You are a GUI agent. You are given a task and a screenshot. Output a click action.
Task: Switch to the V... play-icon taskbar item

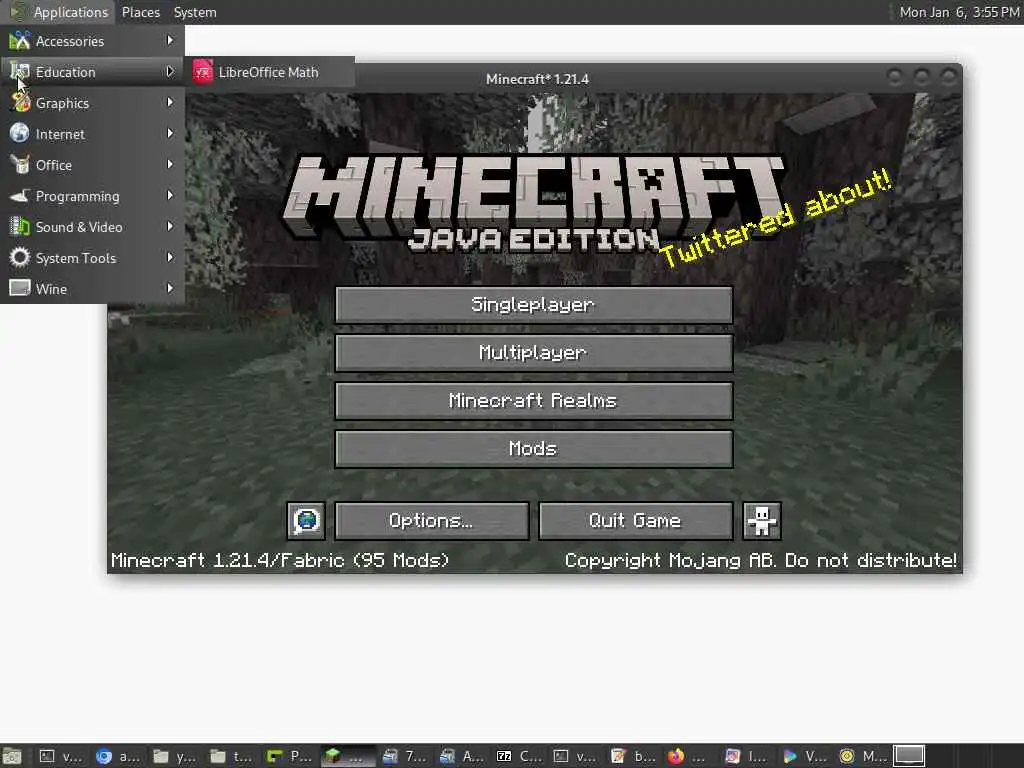coord(805,756)
